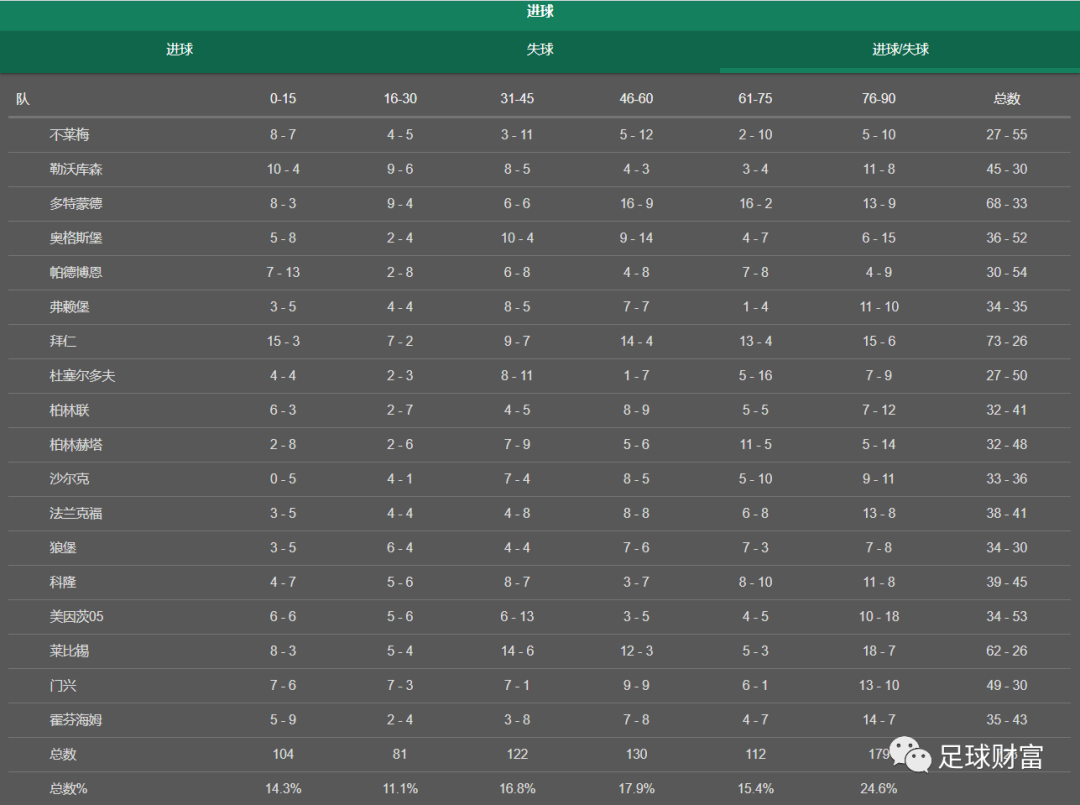The width and height of the screenshot is (1080, 805).
Task: Click the 31-45 column header
Action: [x=517, y=98]
